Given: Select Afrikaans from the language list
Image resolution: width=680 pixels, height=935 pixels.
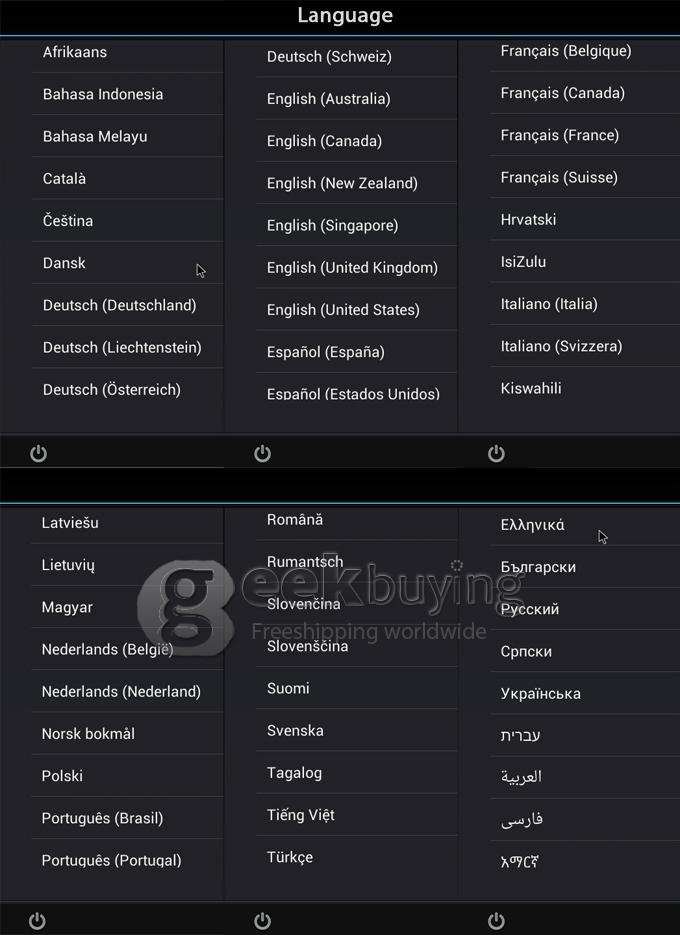Looking at the screenshot, I should point(75,52).
